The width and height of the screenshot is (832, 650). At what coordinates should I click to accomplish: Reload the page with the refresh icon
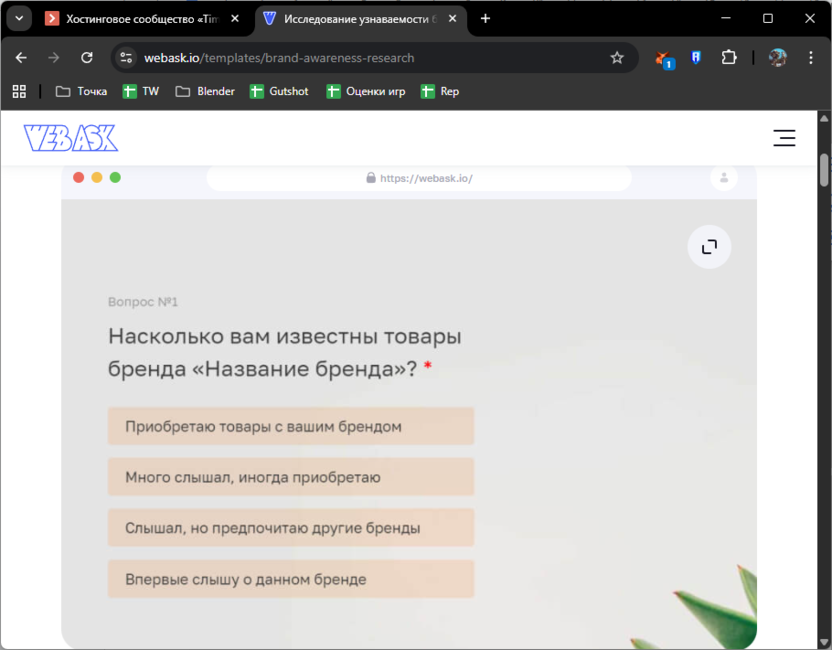click(x=88, y=57)
